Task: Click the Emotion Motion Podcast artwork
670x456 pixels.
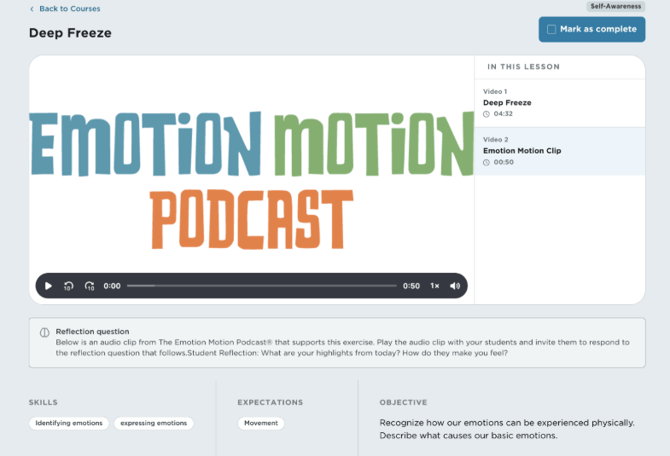Action: 252,179
